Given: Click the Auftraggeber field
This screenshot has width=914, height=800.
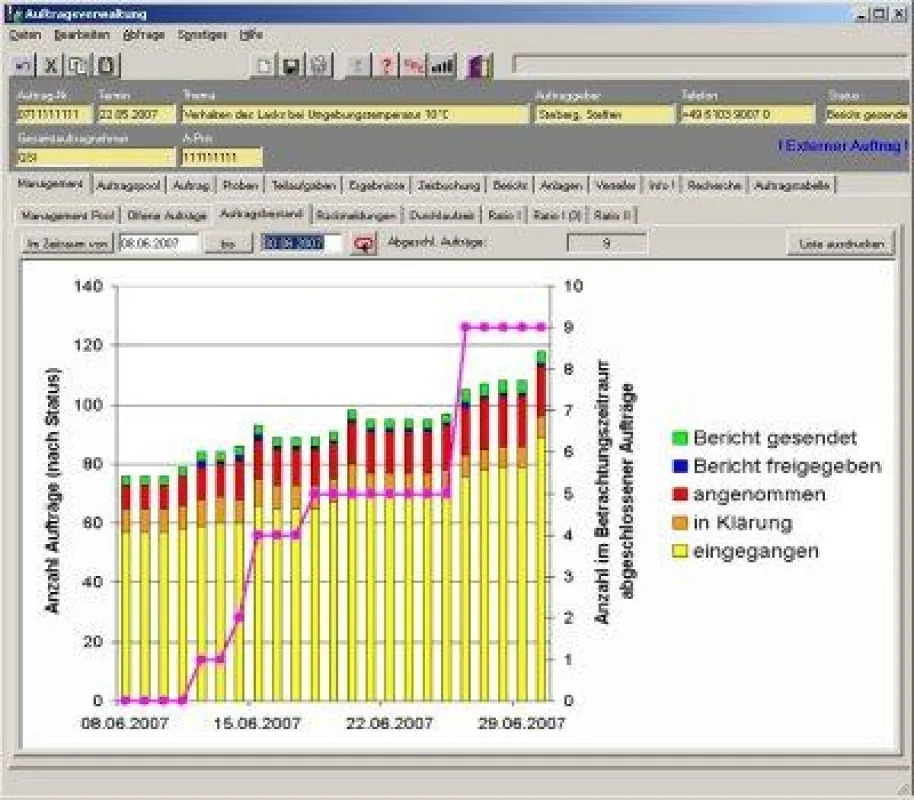Looking at the screenshot, I should (604, 114).
